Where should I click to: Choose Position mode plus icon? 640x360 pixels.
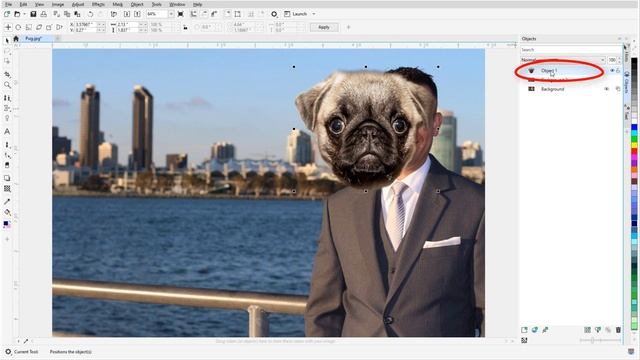click(x=8, y=27)
